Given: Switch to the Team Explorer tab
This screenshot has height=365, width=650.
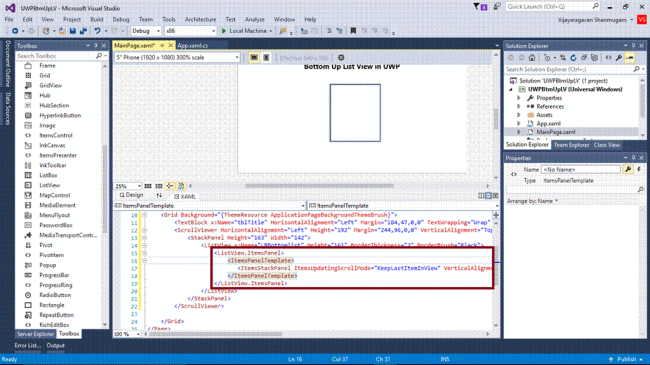Looking at the screenshot, I should click(571, 145).
